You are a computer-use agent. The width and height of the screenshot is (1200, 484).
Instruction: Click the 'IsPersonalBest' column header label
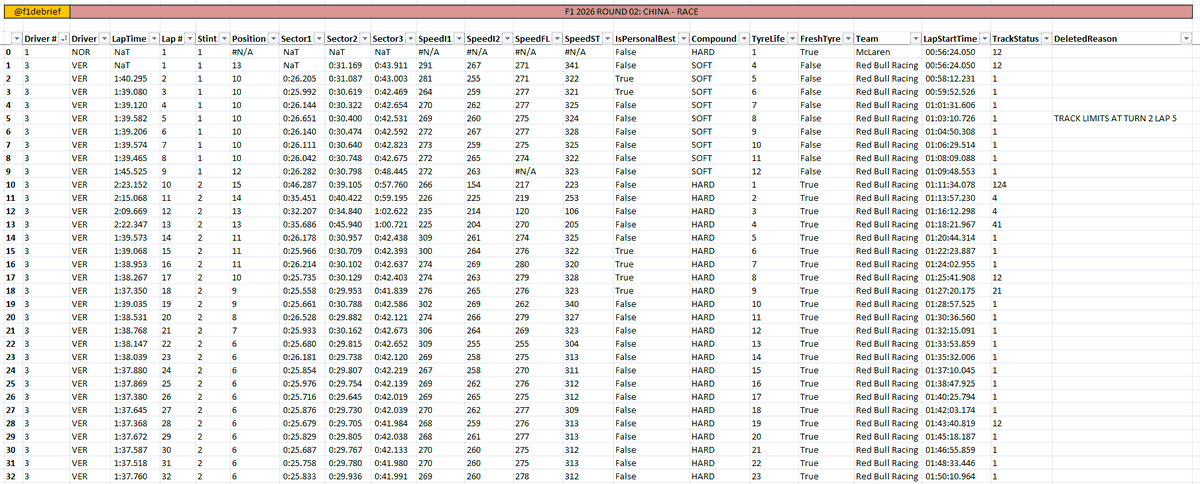[644, 38]
